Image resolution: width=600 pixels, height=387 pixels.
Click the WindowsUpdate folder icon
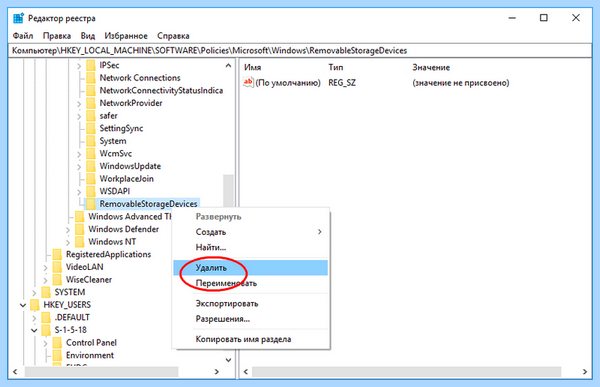91,167
